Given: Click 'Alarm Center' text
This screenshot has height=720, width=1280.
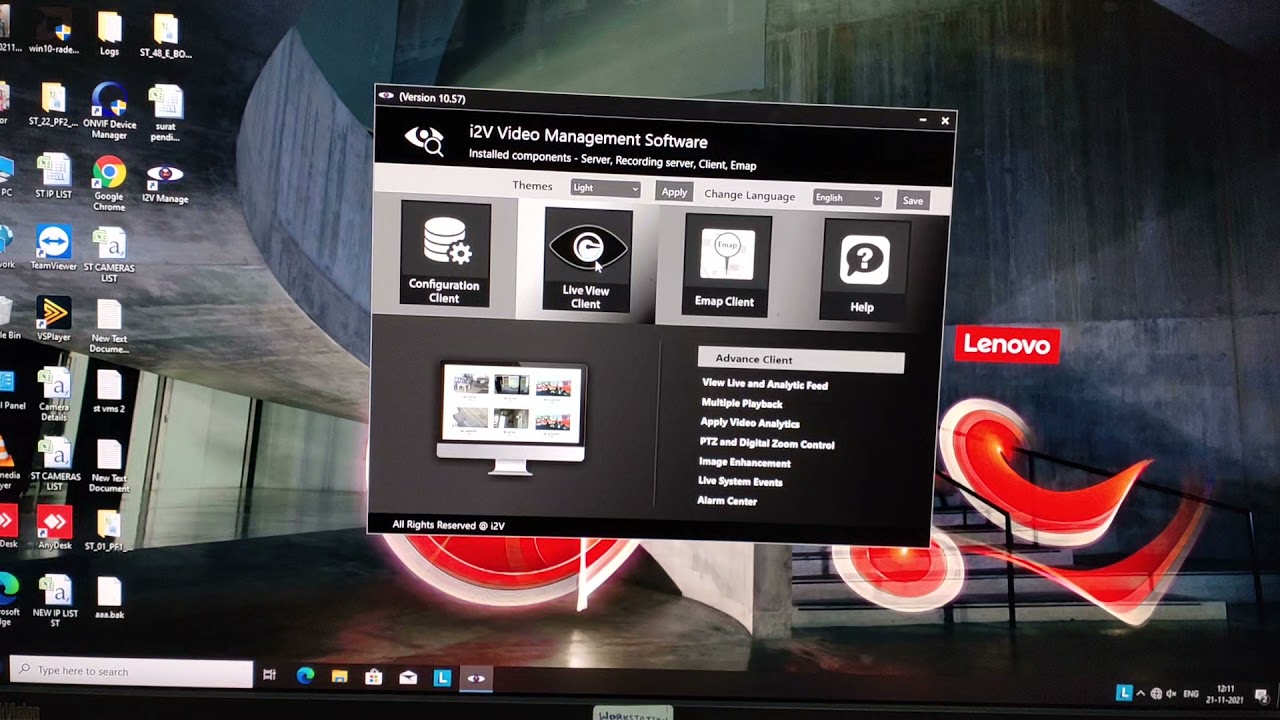Looking at the screenshot, I should tap(727, 501).
